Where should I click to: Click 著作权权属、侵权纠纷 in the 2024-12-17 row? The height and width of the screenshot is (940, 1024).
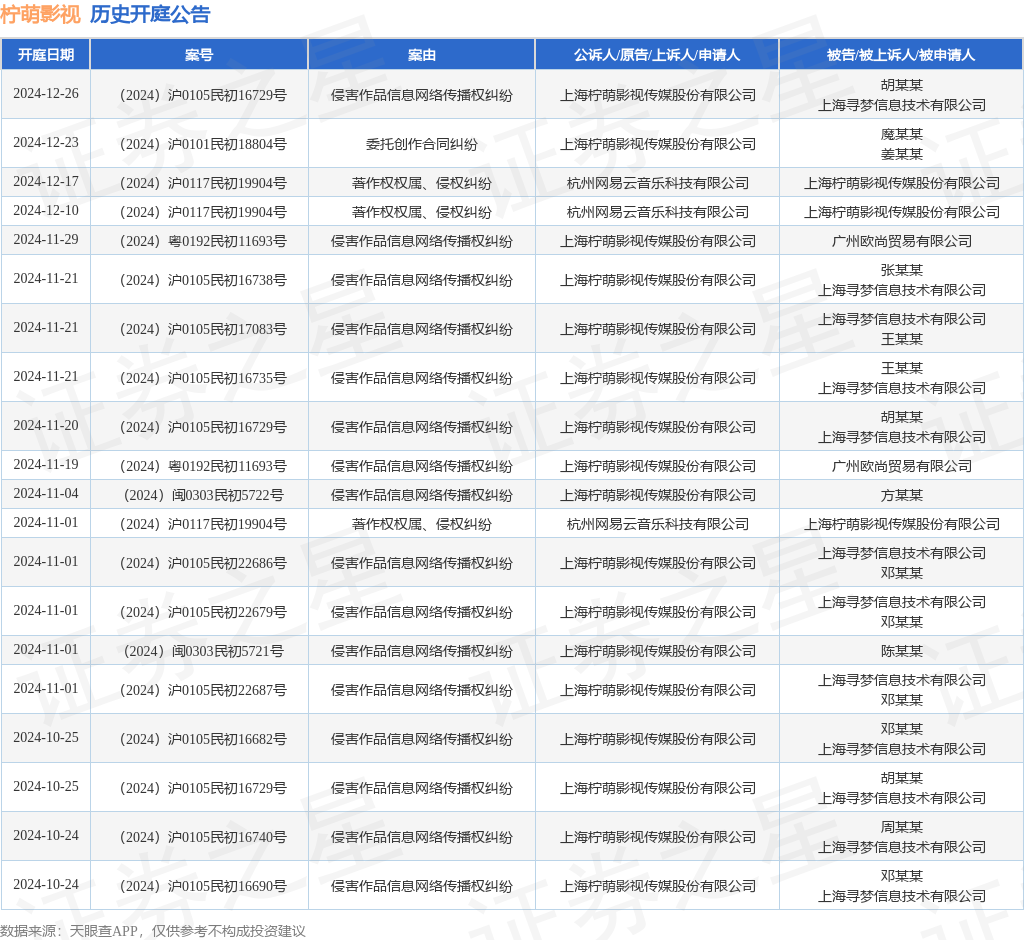coord(422,184)
